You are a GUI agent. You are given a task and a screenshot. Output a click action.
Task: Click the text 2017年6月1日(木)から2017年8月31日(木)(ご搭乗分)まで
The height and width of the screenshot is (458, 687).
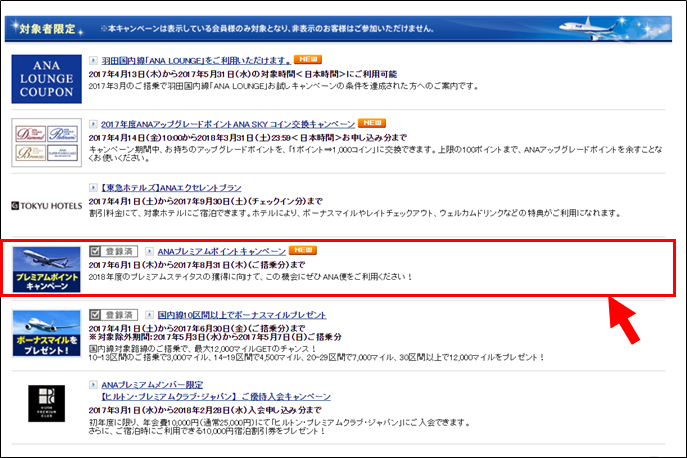(x=197, y=265)
